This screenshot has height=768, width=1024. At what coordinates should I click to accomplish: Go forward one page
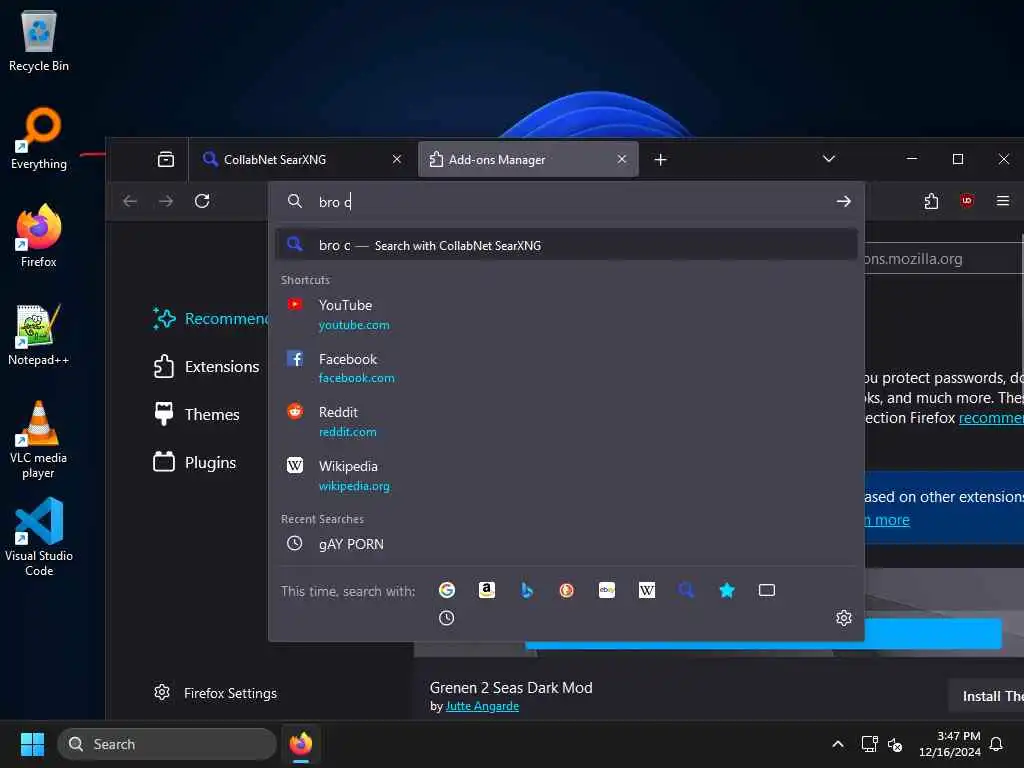coord(166,201)
